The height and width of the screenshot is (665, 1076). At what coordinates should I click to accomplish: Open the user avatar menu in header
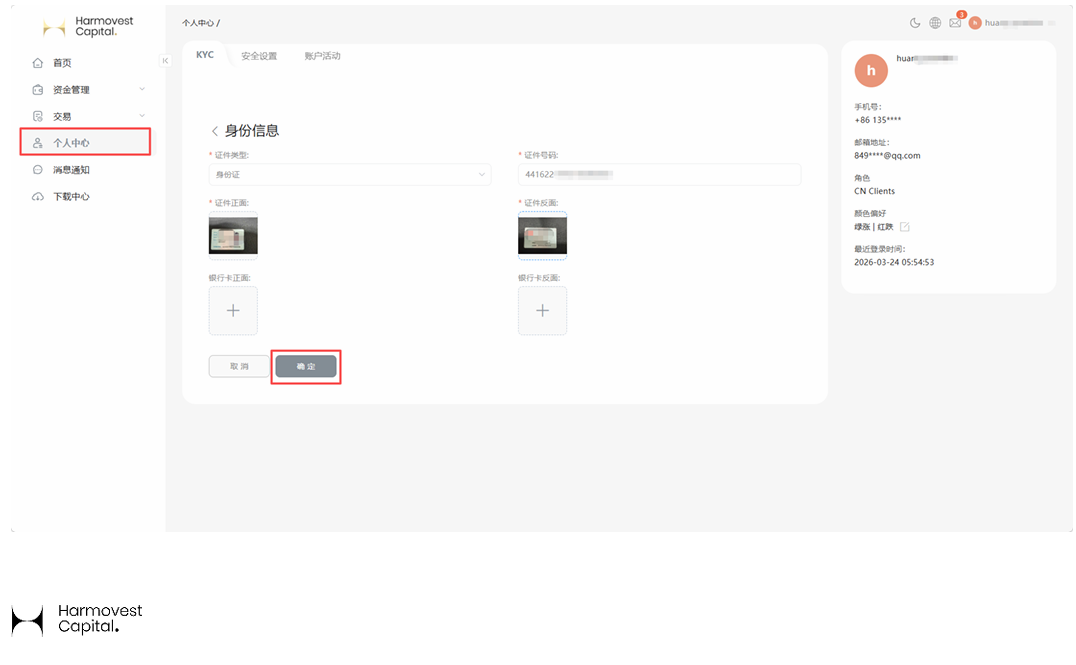coord(975,23)
